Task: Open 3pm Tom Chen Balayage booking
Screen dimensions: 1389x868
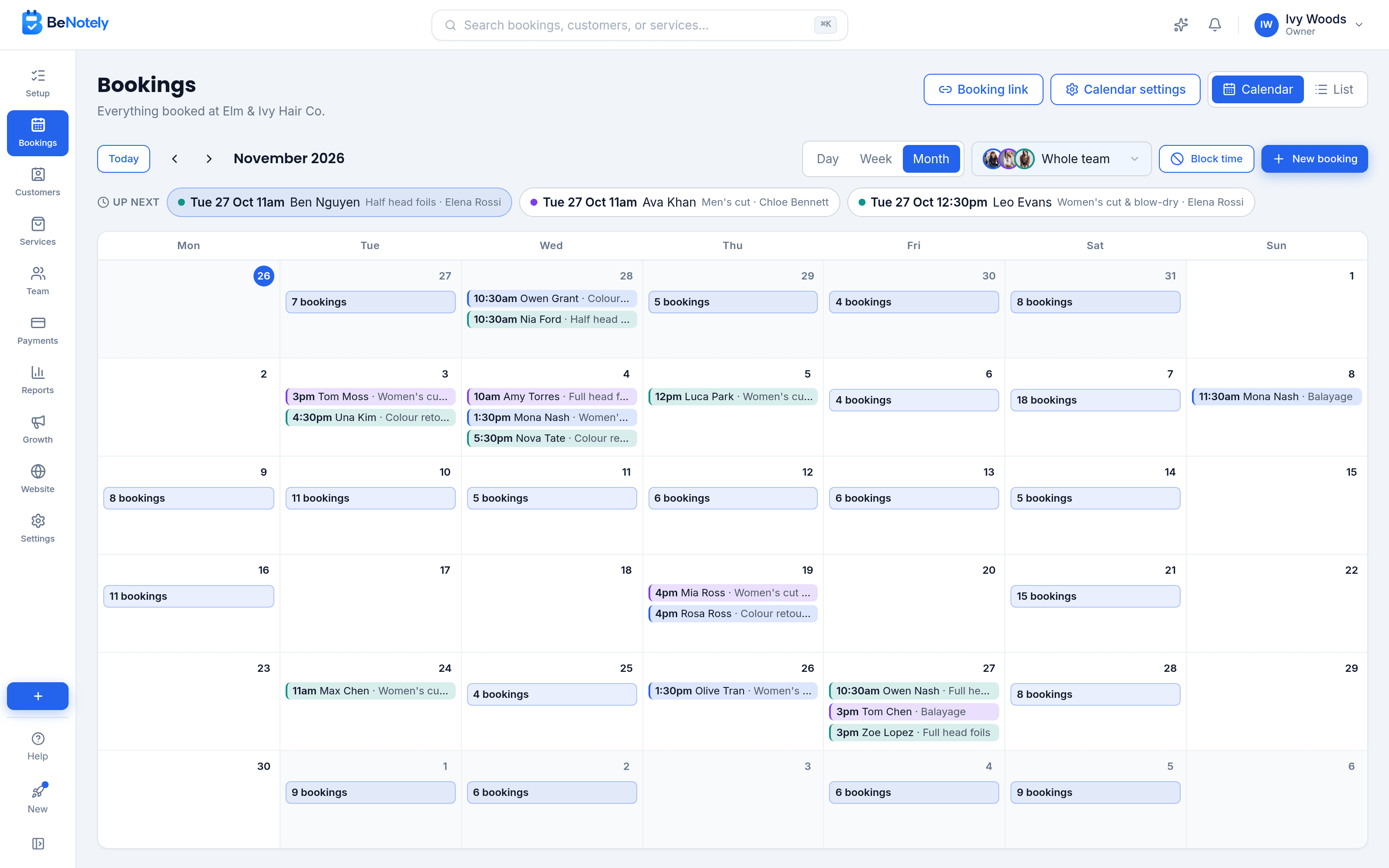Action: 914,712
